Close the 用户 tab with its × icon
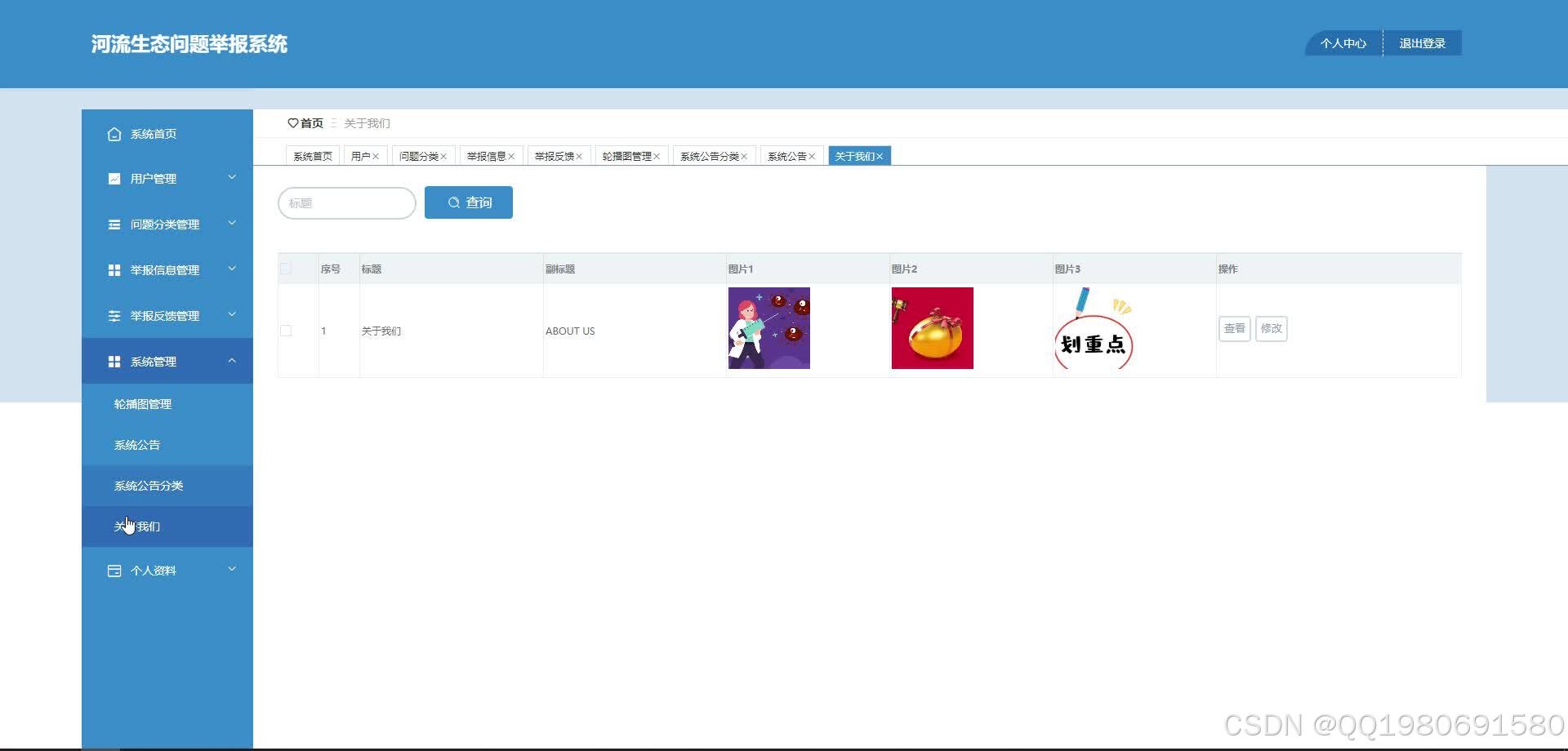Screen dimensions: 1568x751 (376, 154)
